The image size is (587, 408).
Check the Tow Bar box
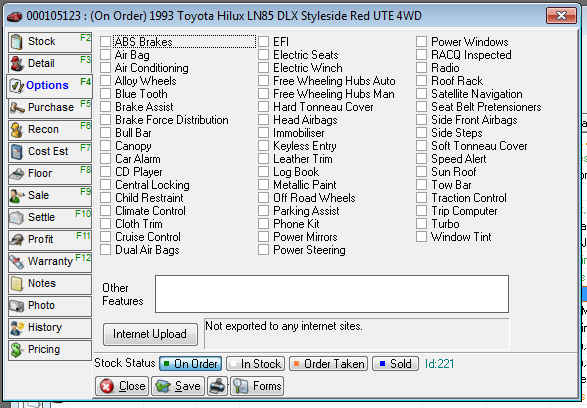click(x=422, y=185)
